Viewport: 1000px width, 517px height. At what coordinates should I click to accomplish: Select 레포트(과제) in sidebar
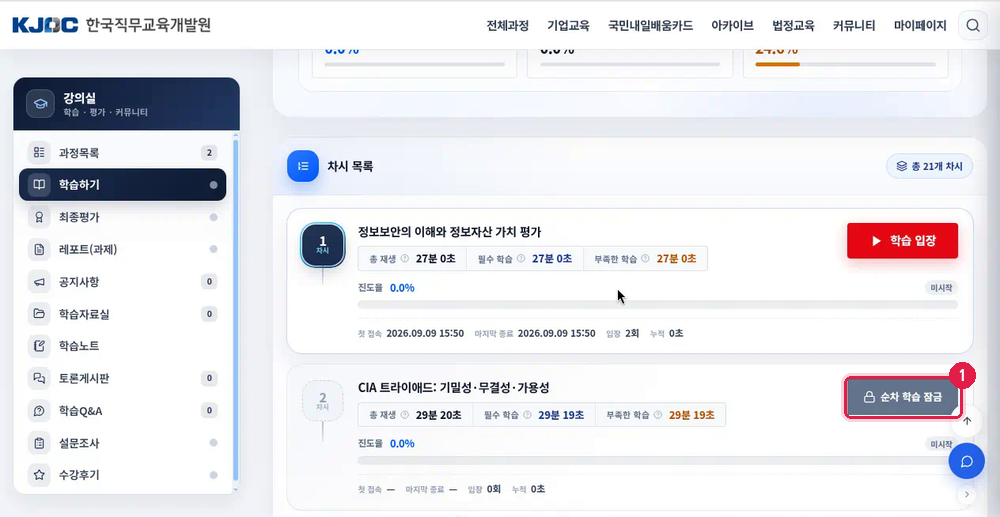pyautogui.click(x=122, y=249)
